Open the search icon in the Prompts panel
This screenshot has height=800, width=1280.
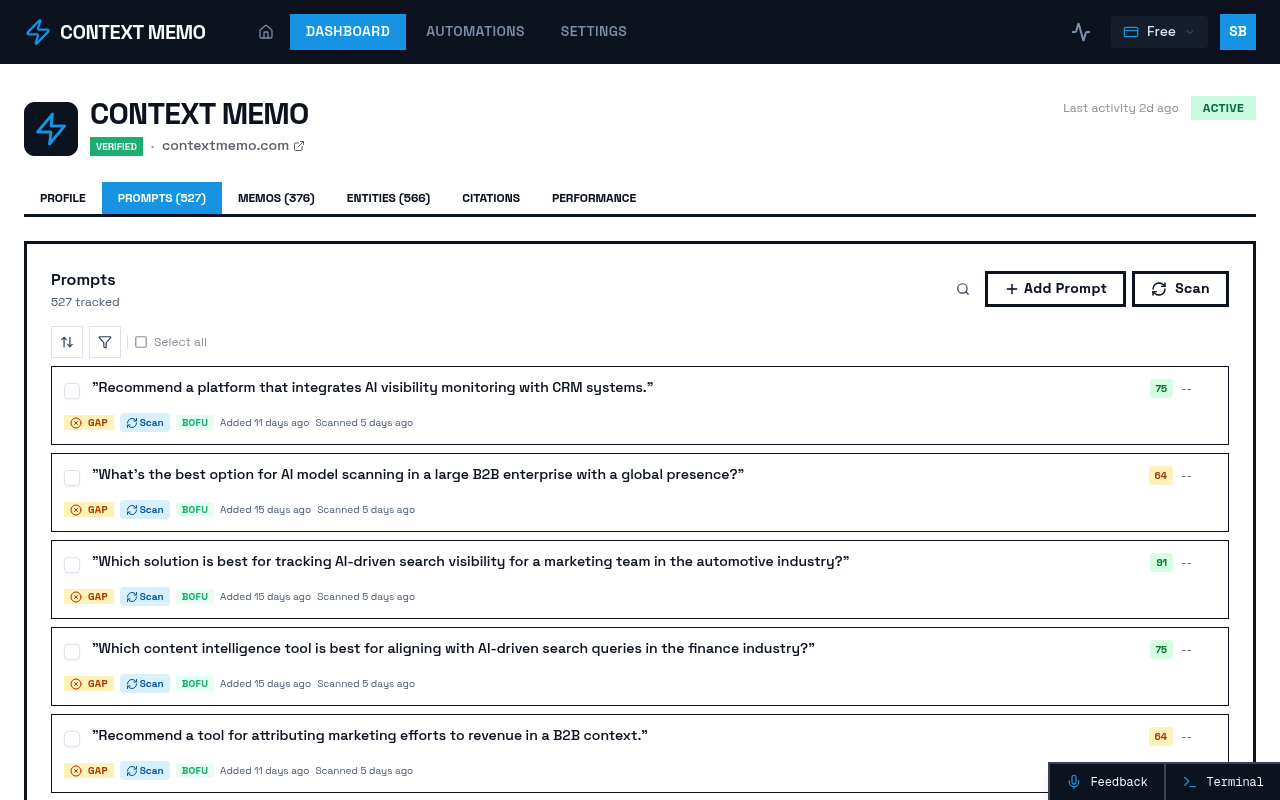point(962,288)
